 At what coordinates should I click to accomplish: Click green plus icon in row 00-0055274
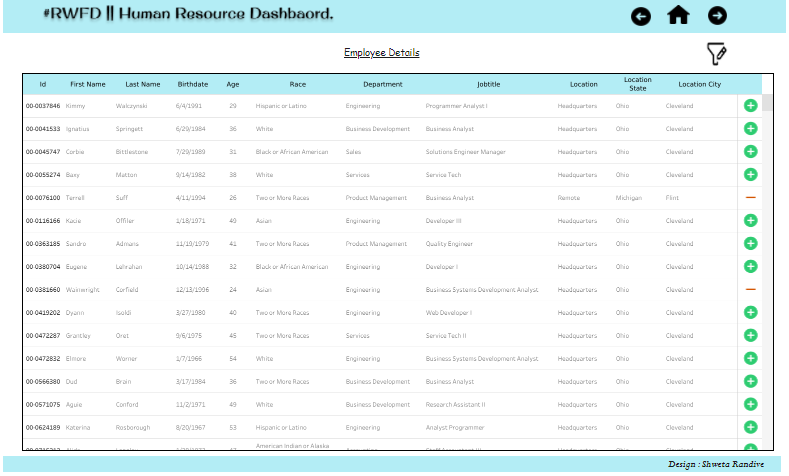click(750, 175)
